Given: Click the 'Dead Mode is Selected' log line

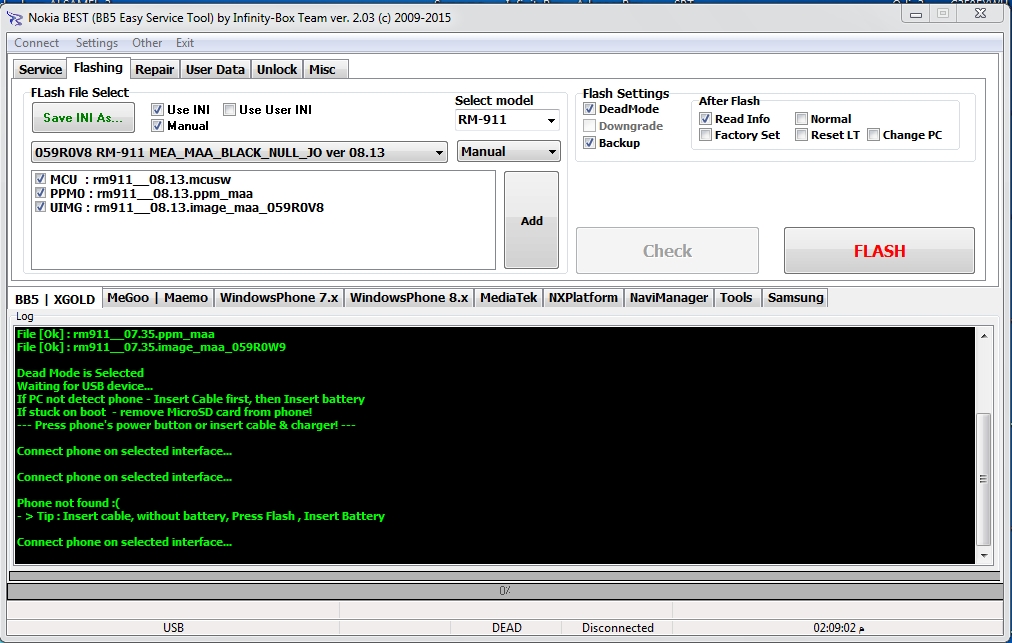Looking at the screenshot, I should pyautogui.click(x=80, y=373).
